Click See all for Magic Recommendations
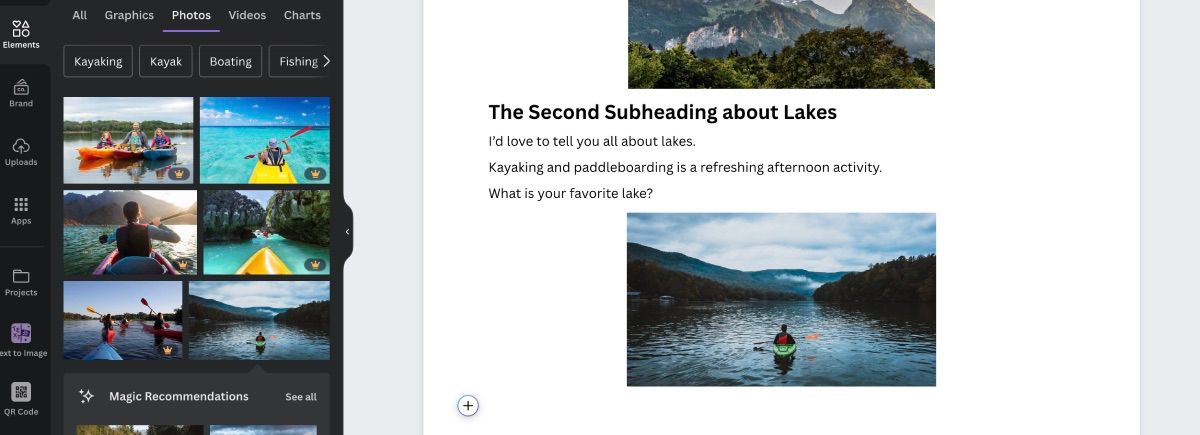The image size is (1200, 435). tap(301, 397)
